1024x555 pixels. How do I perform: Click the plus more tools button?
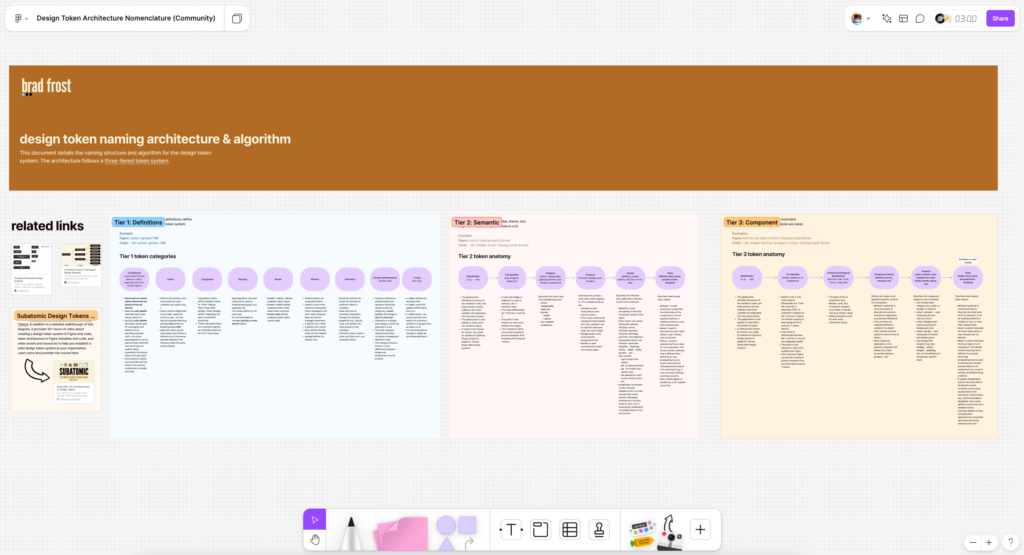click(700, 530)
